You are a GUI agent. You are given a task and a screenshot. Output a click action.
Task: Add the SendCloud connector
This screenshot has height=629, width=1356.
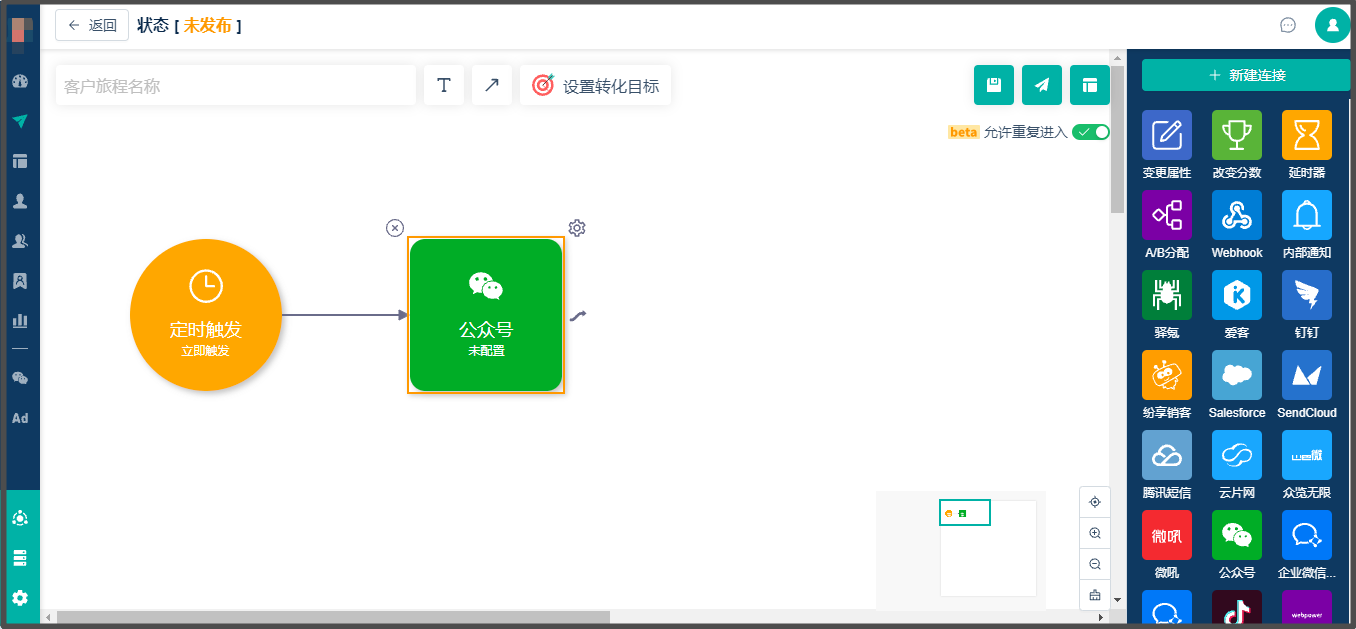(1307, 375)
